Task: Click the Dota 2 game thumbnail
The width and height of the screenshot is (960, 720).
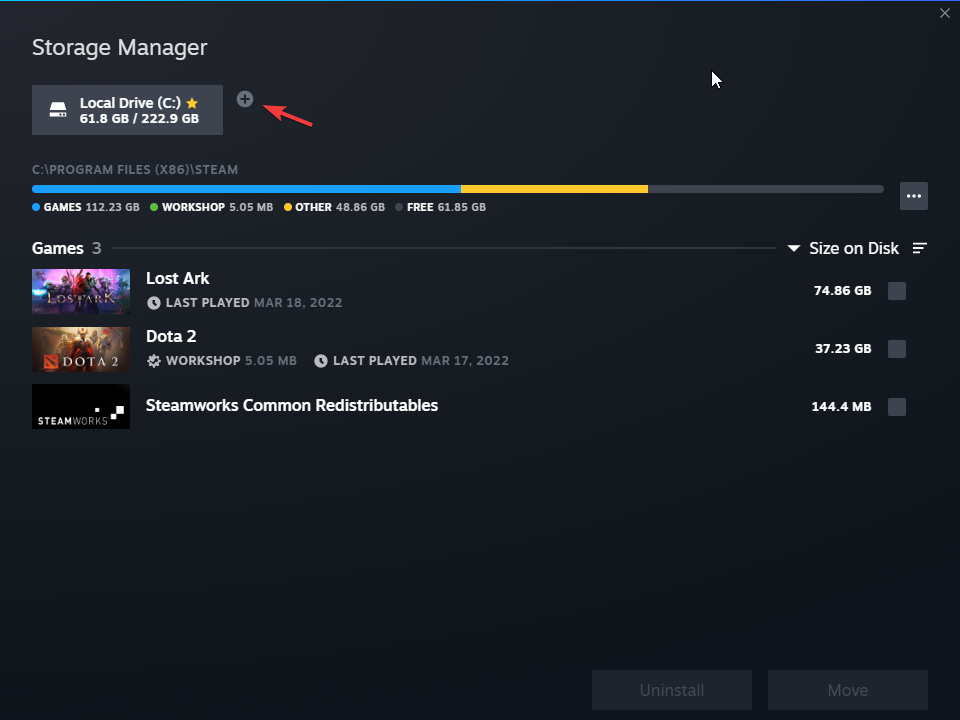Action: [x=81, y=349]
